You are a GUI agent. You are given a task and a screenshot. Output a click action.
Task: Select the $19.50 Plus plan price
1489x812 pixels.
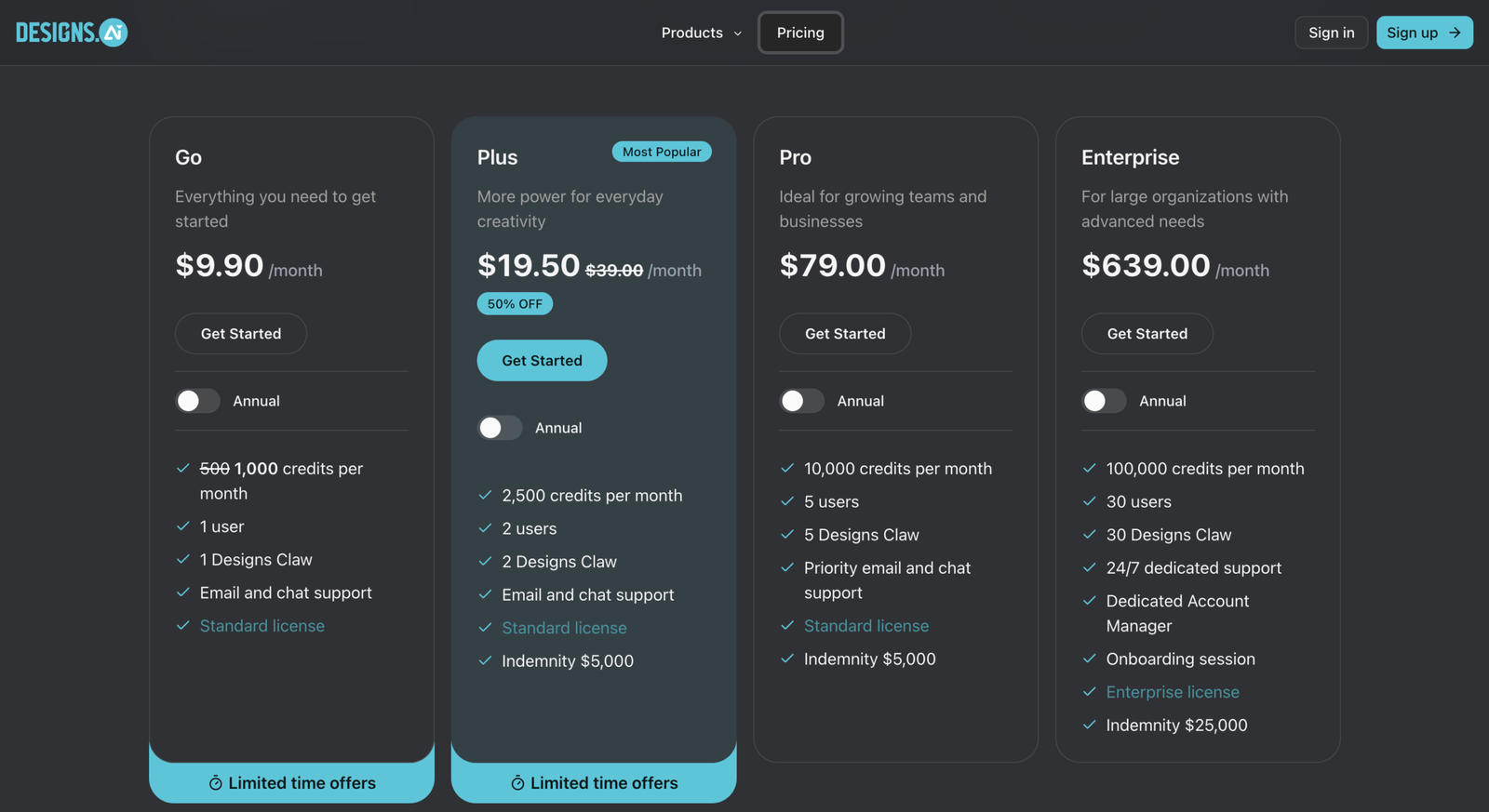[x=529, y=266]
